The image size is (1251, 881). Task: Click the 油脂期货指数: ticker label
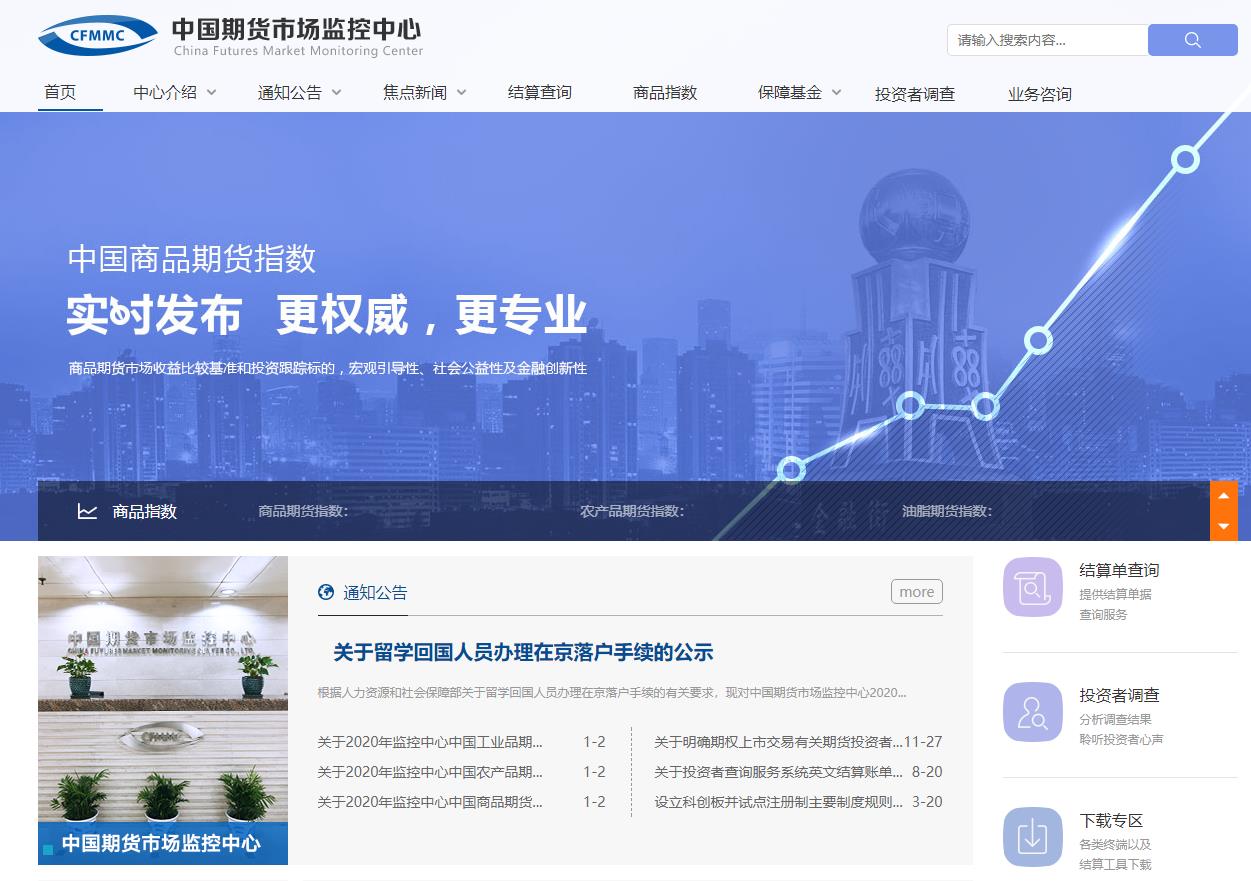coord(947,511)
